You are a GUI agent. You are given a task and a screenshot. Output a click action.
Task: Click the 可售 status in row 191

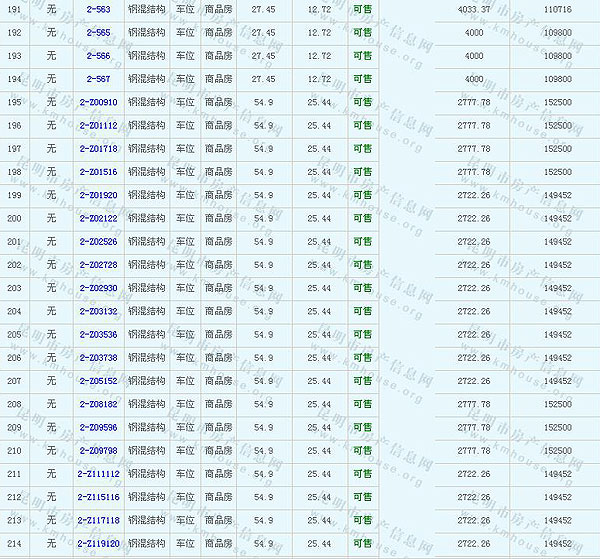tap(362, 9)
